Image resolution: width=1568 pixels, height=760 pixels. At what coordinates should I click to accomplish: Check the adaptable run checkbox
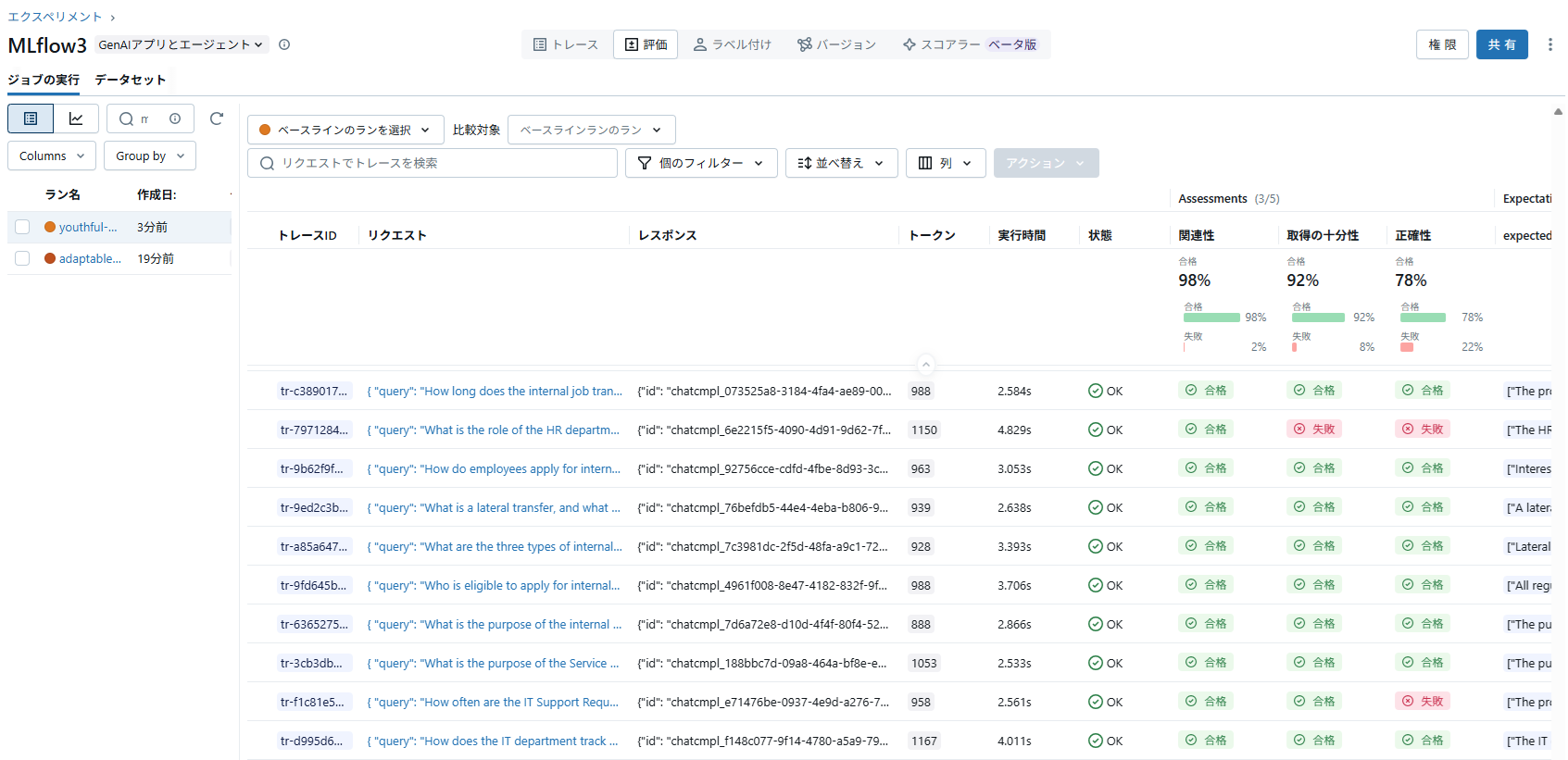[x=22, y=258]
